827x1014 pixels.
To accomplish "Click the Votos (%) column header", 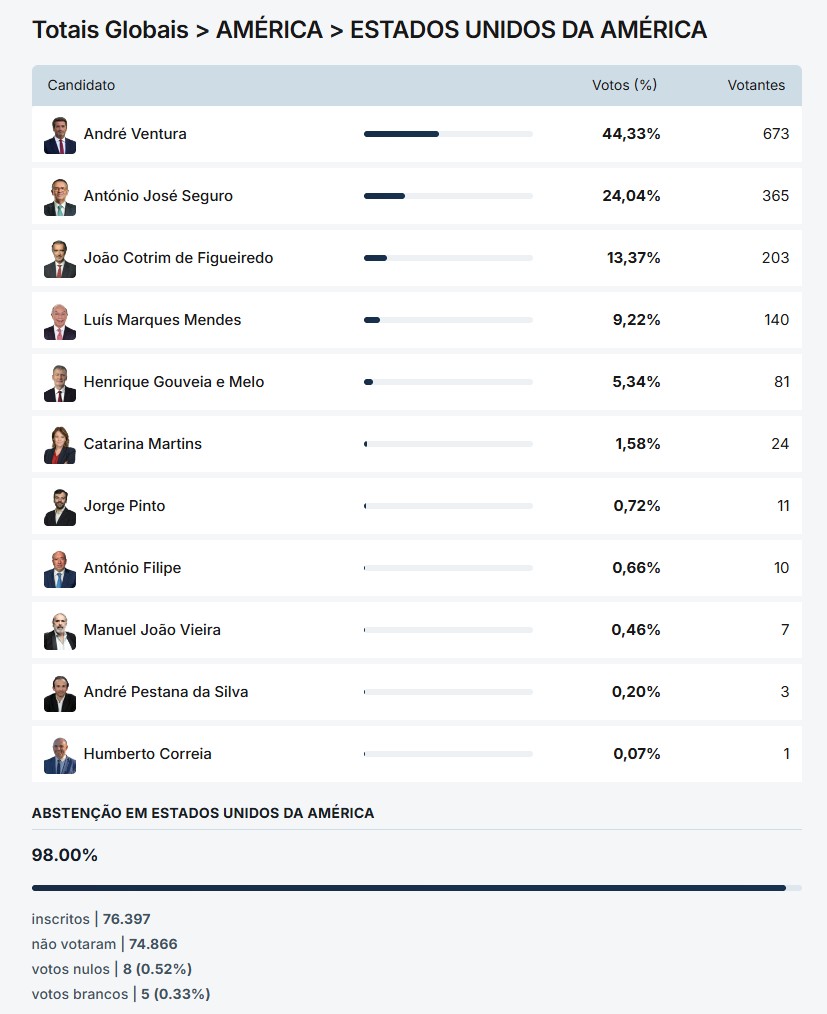I will (x=624, y=85).
